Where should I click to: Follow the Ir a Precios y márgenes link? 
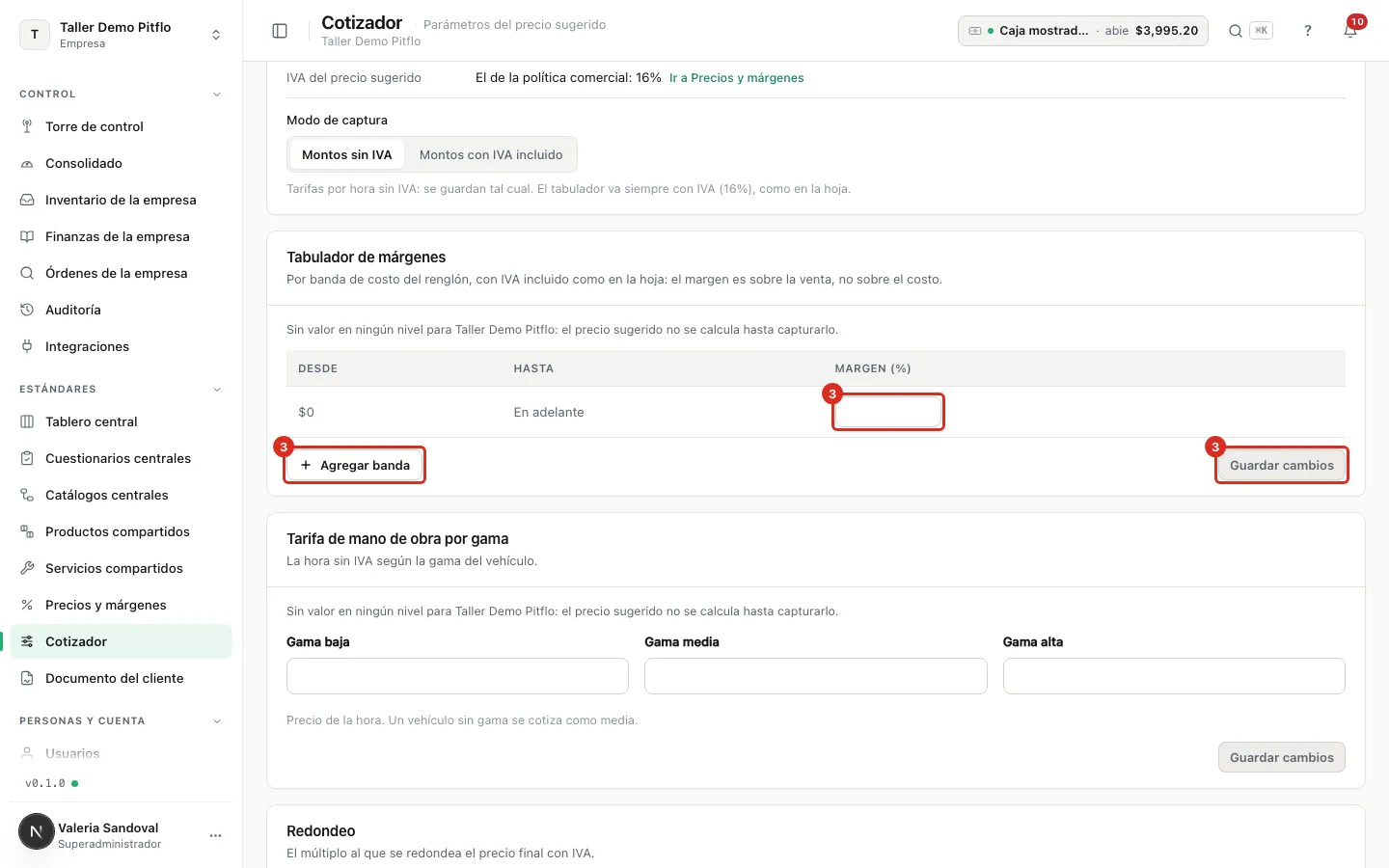pos(737,78)
